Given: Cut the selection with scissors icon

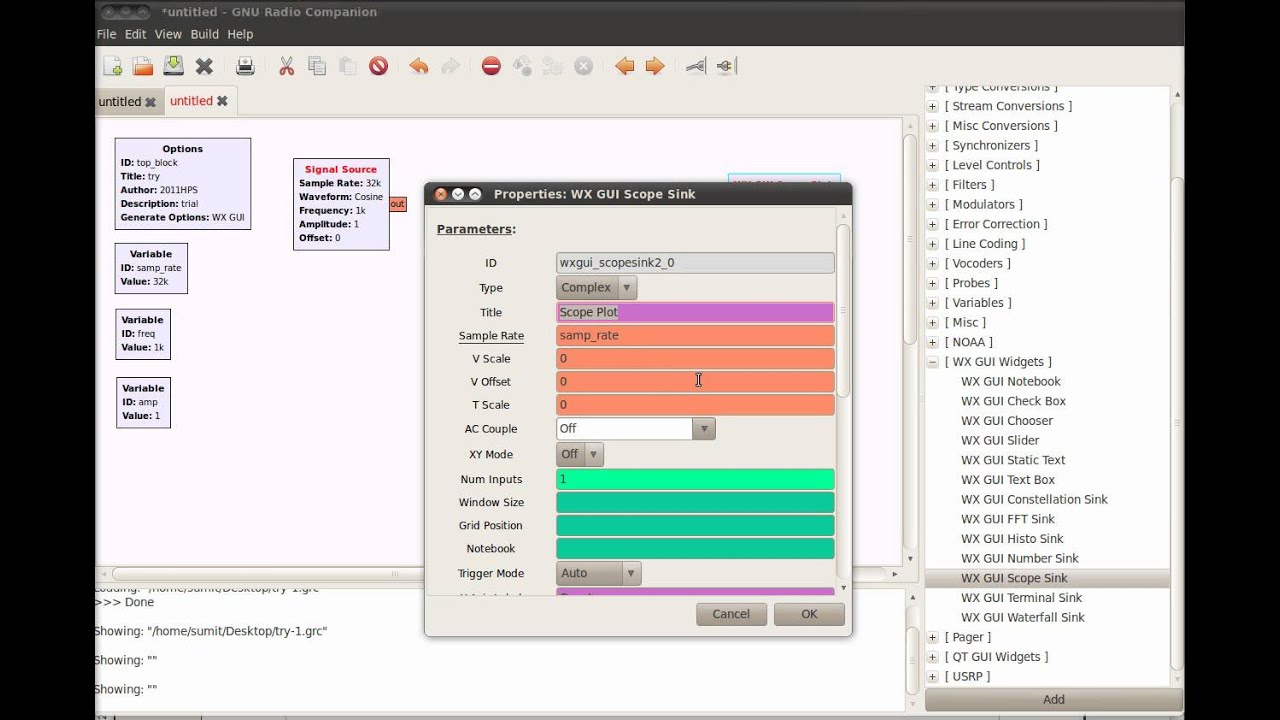Looking at the screenshot, I should (x=286, y=66).
